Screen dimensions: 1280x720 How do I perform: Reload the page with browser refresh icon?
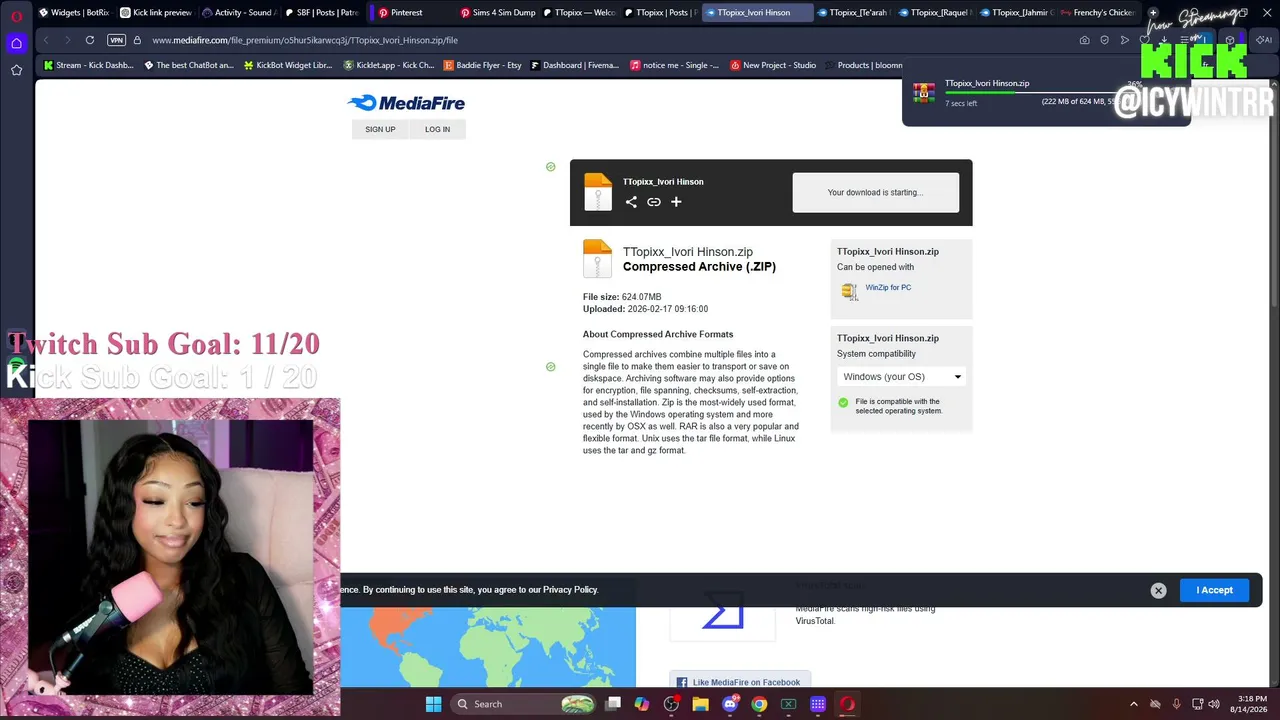point(90,40)
